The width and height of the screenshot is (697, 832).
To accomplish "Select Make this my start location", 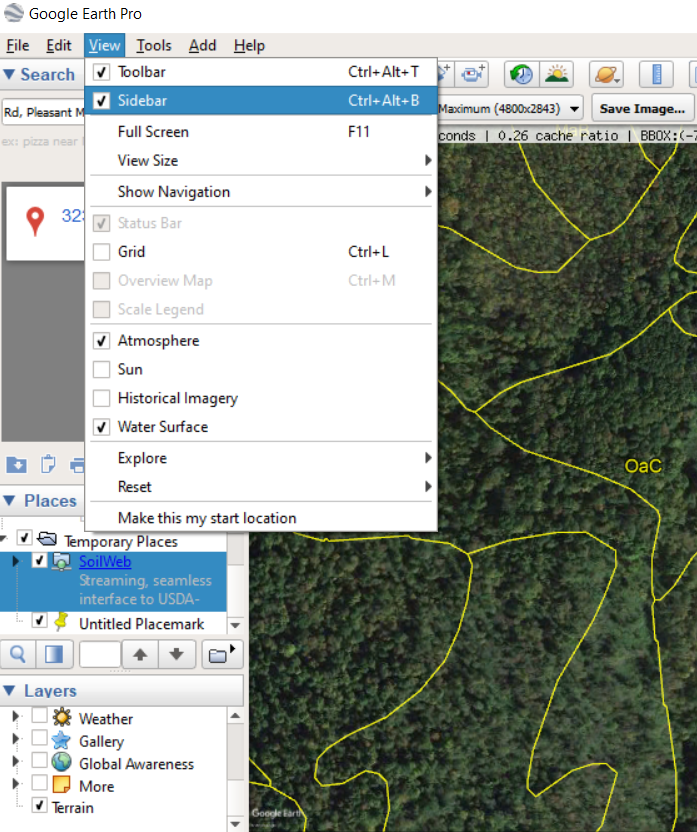I will pyautogui.click(x=207, y=518).
